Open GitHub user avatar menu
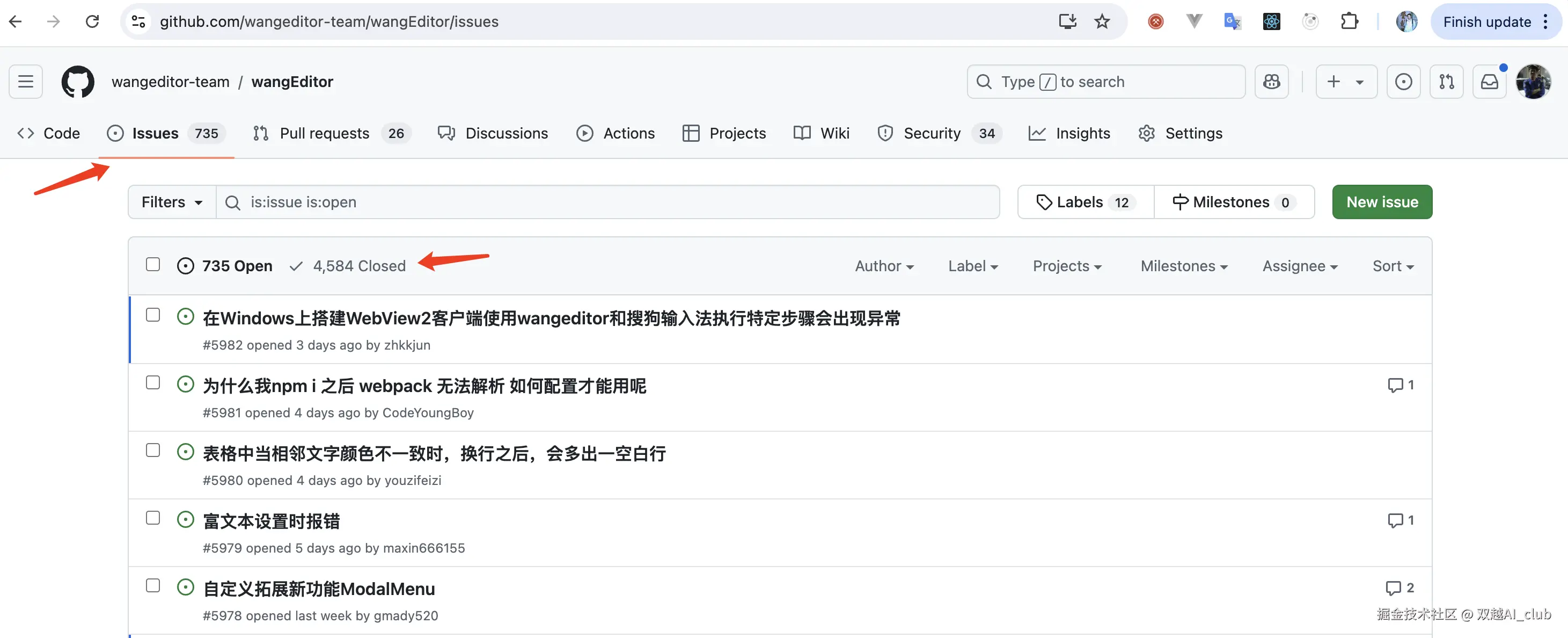Viewport: 1568px width, 638px height. [1533, 82]
